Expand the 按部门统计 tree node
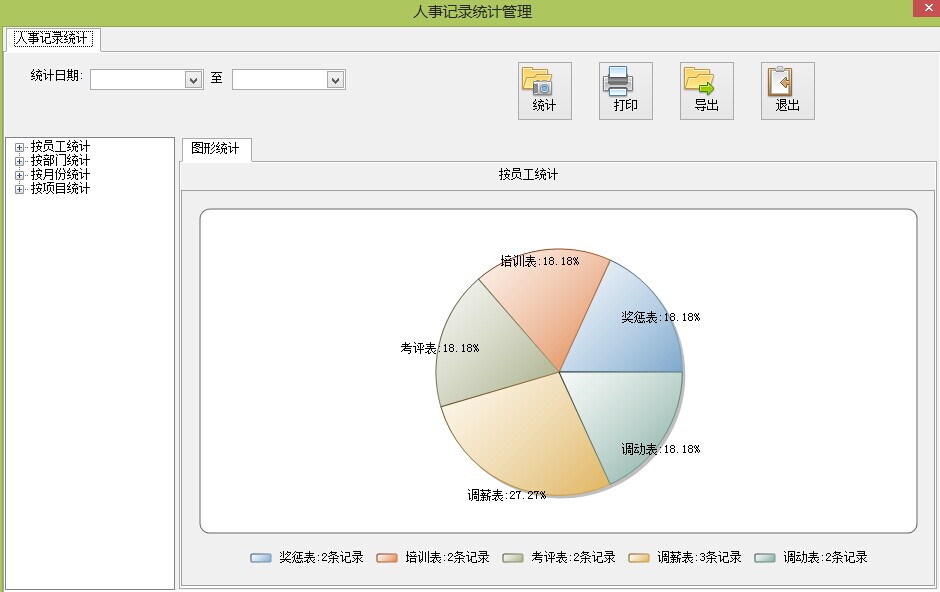940x592 pixels. point(19,161)
